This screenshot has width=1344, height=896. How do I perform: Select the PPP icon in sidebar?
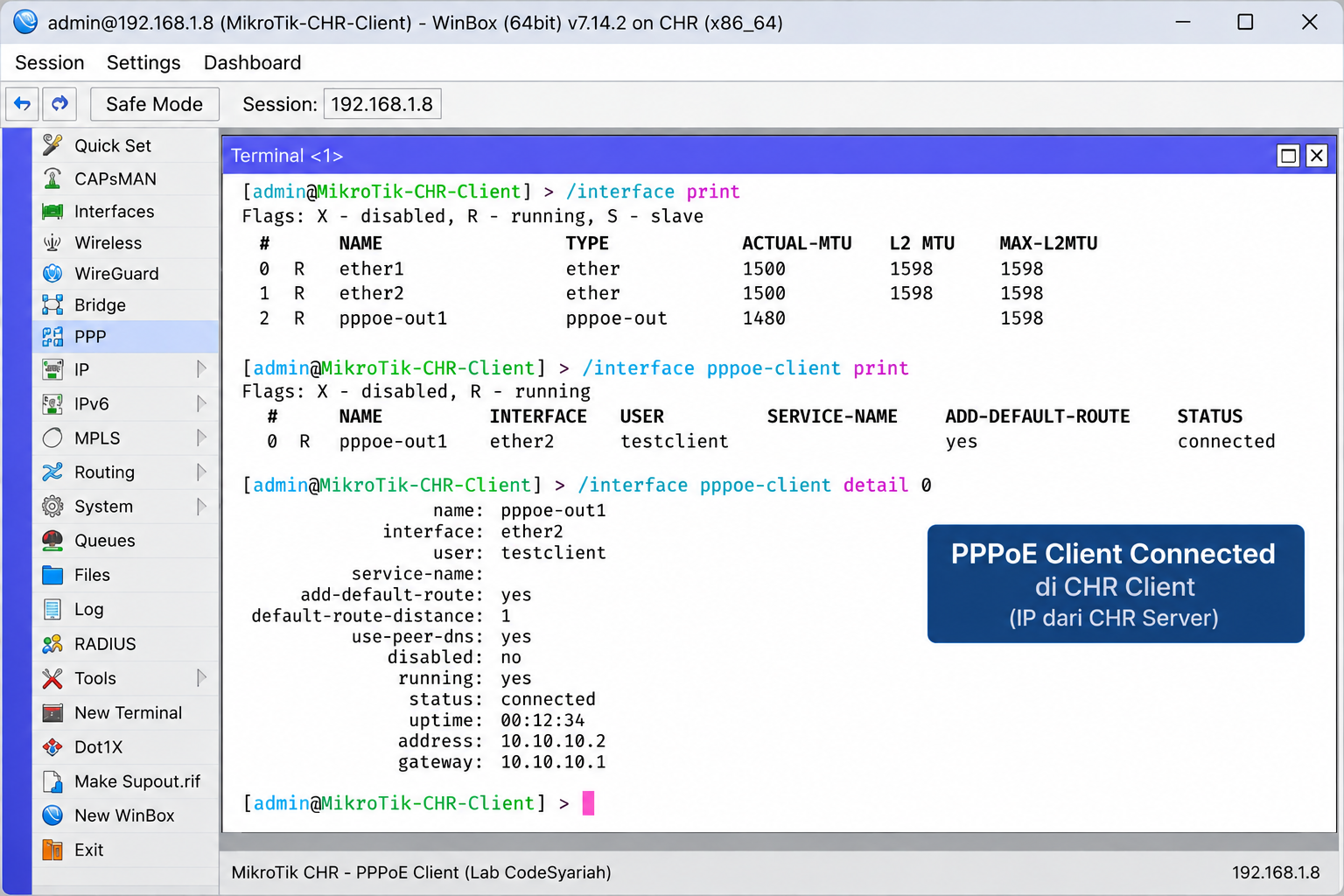(52, 336)
